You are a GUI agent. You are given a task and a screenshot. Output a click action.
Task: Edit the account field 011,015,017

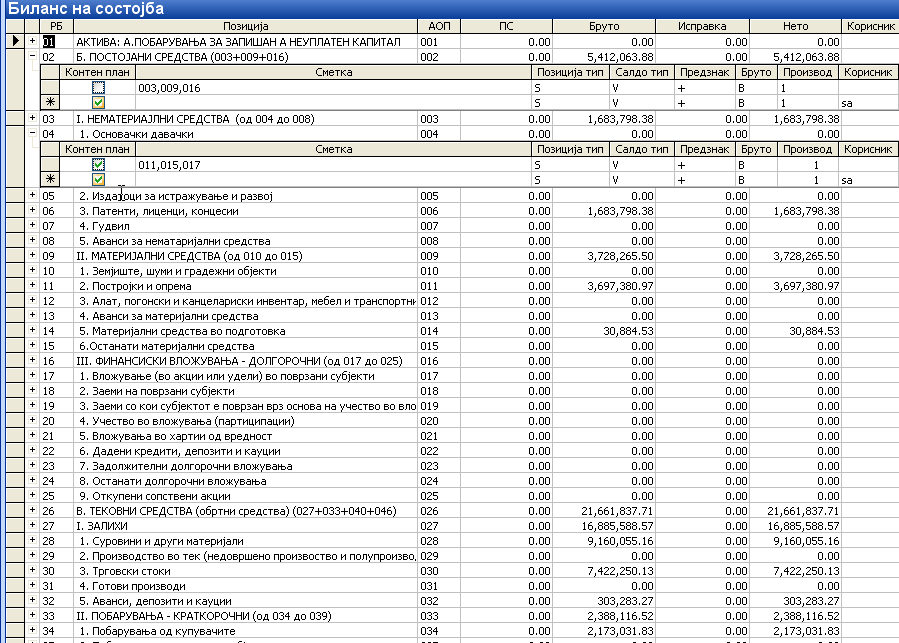click(334, 165)
